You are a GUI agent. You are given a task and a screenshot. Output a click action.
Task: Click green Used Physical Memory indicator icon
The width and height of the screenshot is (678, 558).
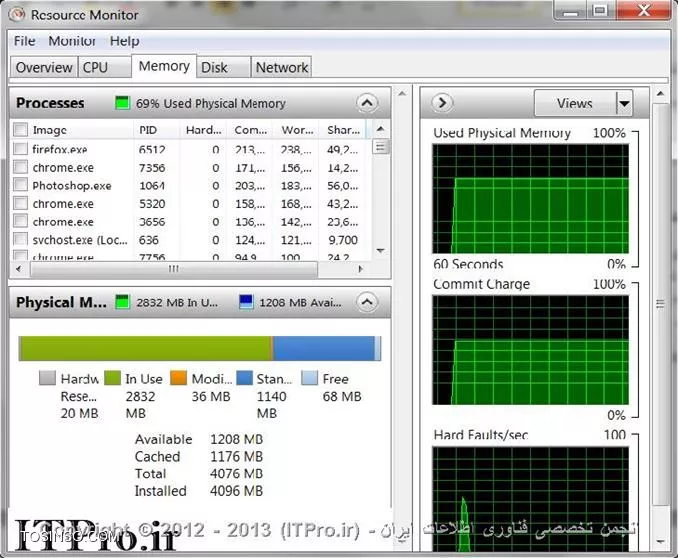pyautogui.click(x=122, y=103)
